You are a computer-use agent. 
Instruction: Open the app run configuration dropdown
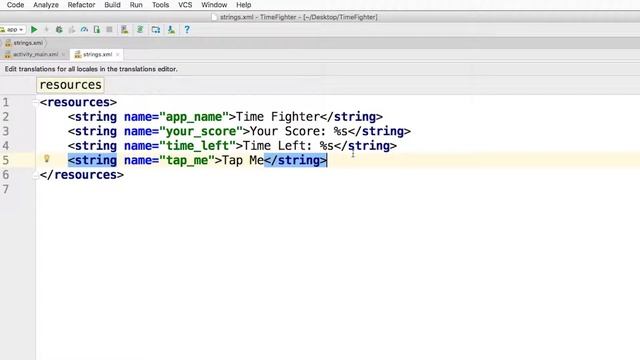click(x=13, y=29)
